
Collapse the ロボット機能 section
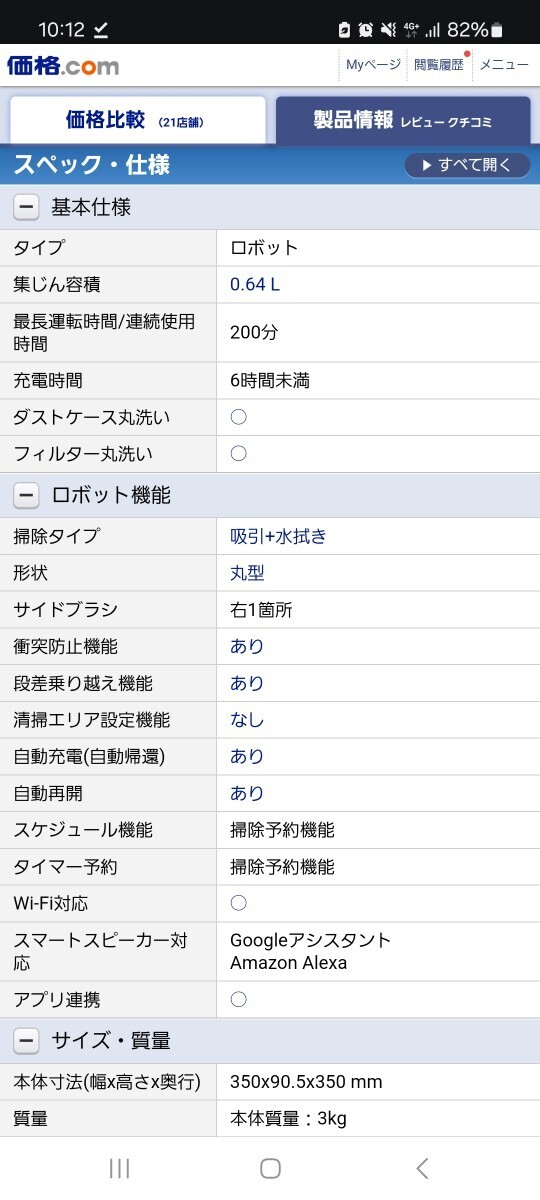26,495
